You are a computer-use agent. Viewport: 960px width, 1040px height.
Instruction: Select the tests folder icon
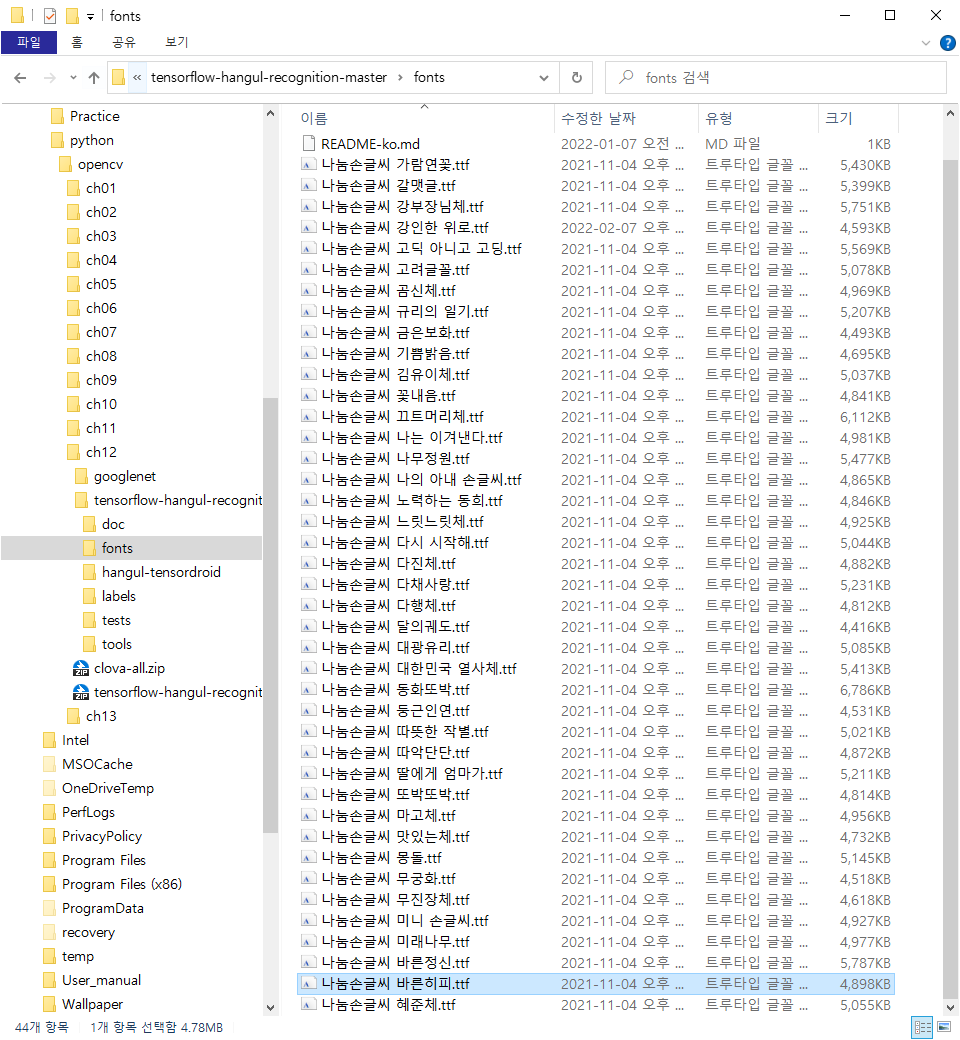(x=89, y=620)
